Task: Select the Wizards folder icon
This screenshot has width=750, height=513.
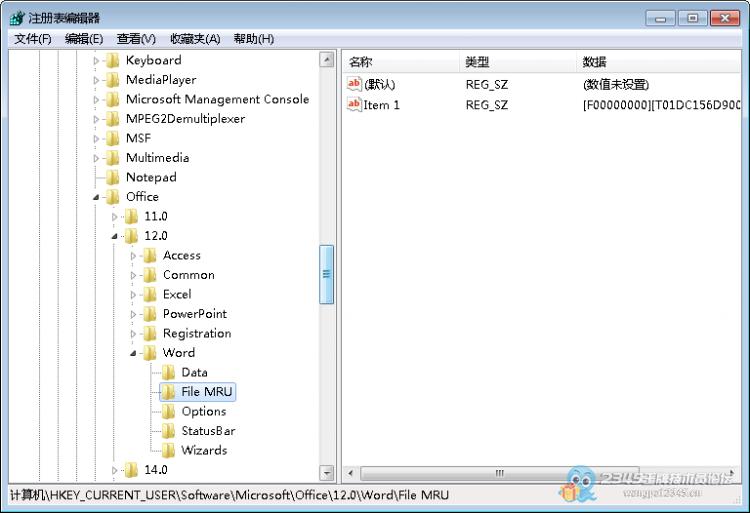Action: (x=168, y=450)
